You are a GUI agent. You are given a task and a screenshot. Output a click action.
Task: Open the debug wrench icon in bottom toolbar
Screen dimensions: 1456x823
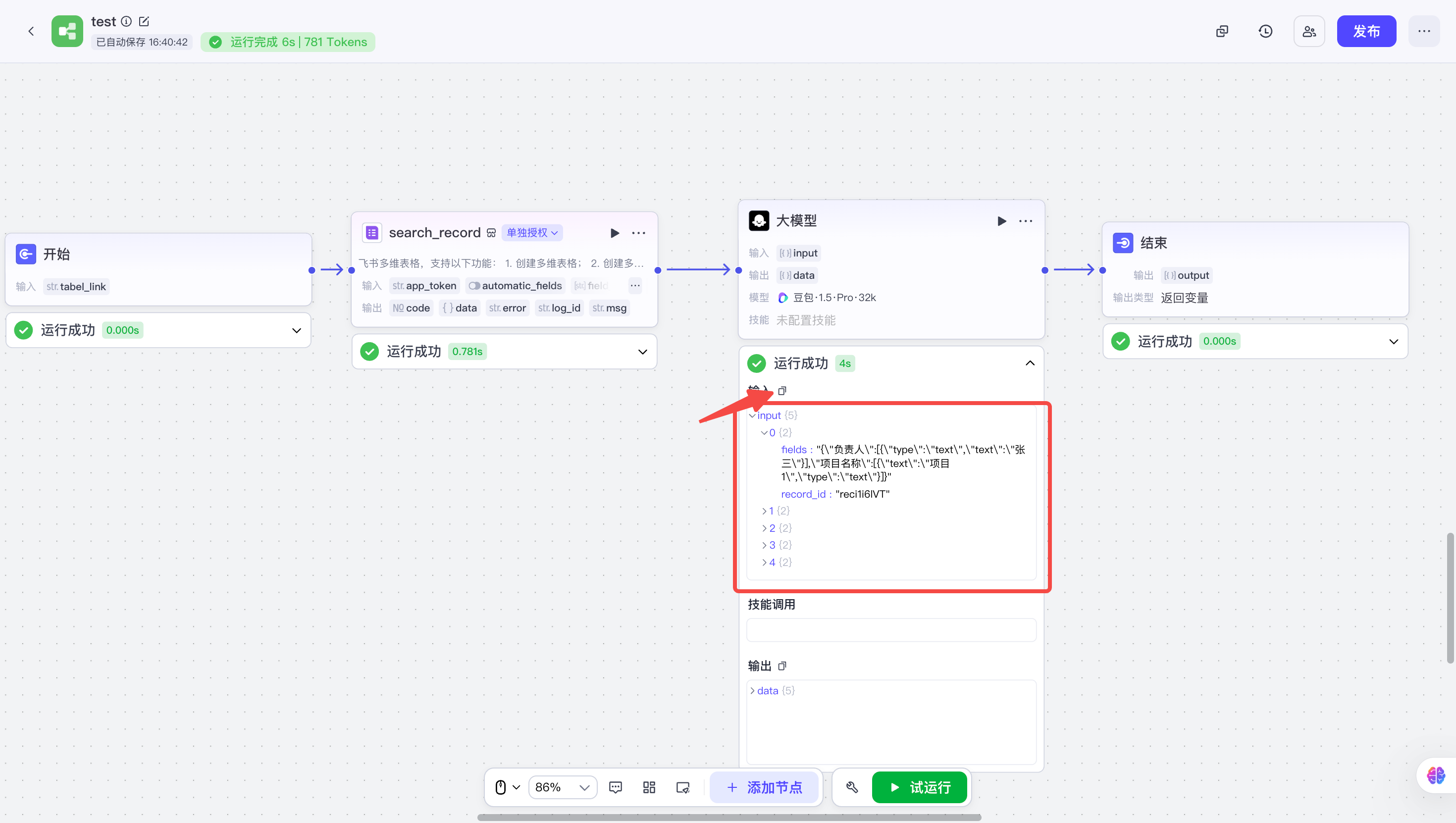(x=852, y=787)
